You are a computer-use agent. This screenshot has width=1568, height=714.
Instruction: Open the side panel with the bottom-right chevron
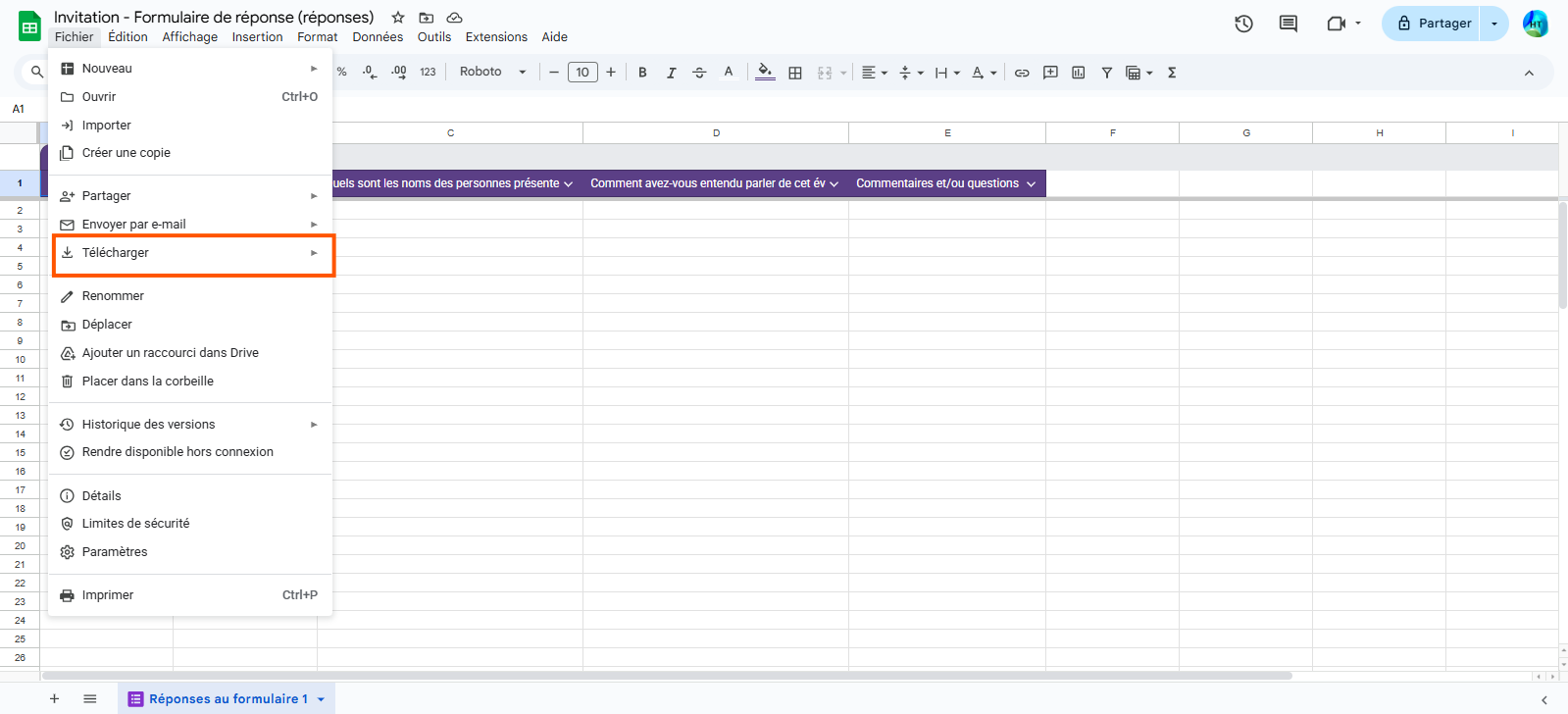tap(1544, 700)
